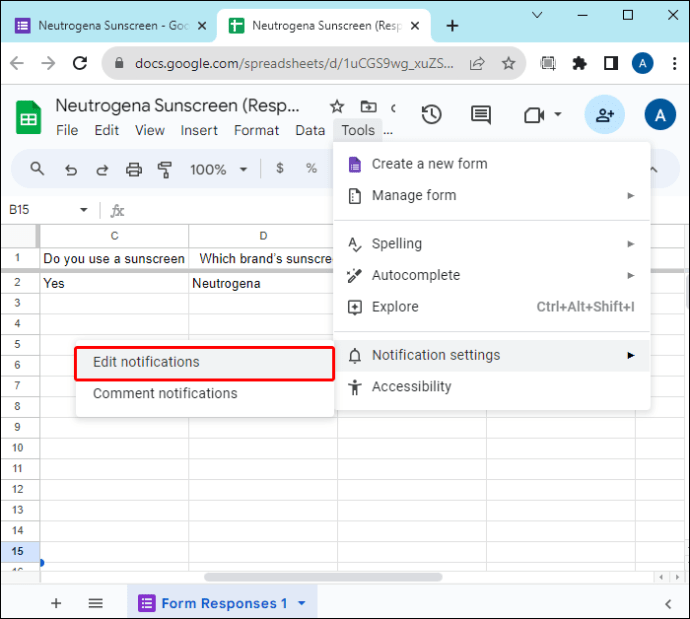Viewport: 690px width, 619px height.
Task: Click the share person-plus button
Action: tap(604, 115)
